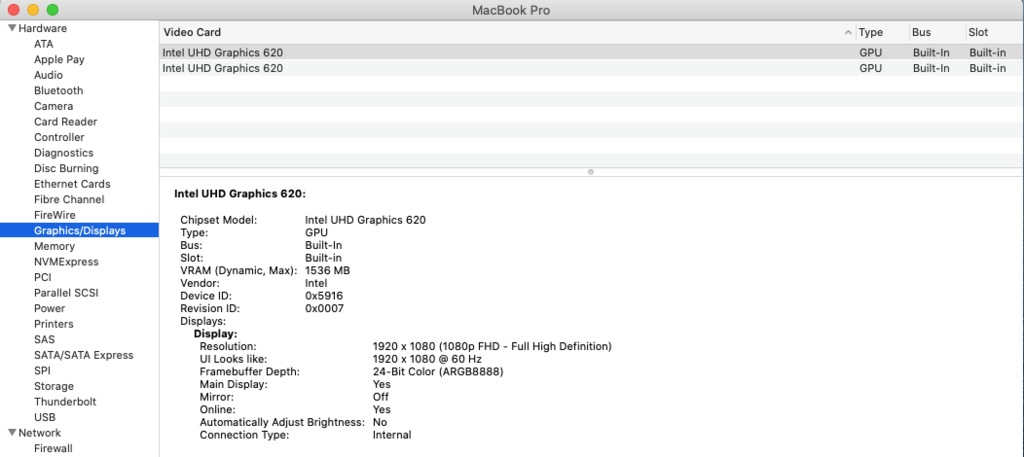Select Controller entry
1024x457 pixels.
pos(59,137)
